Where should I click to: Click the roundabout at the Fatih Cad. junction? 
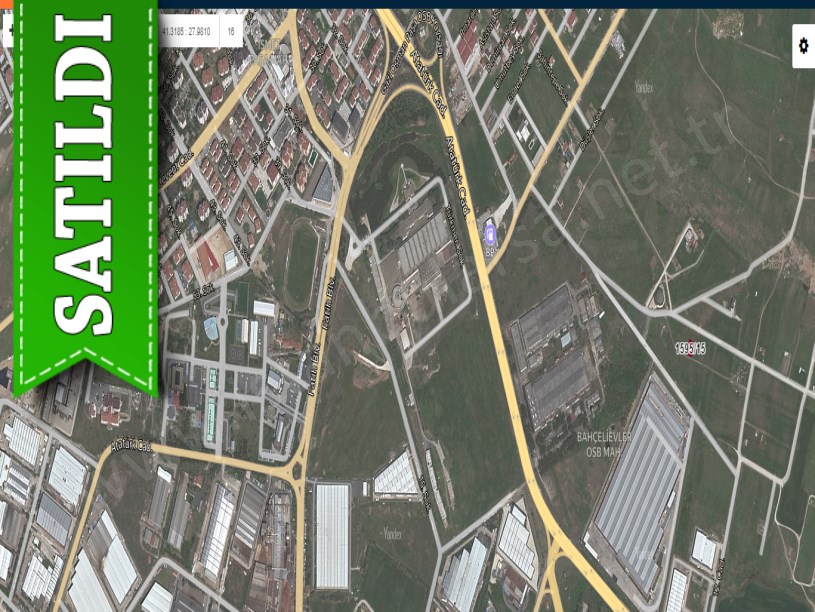(297, 469)
